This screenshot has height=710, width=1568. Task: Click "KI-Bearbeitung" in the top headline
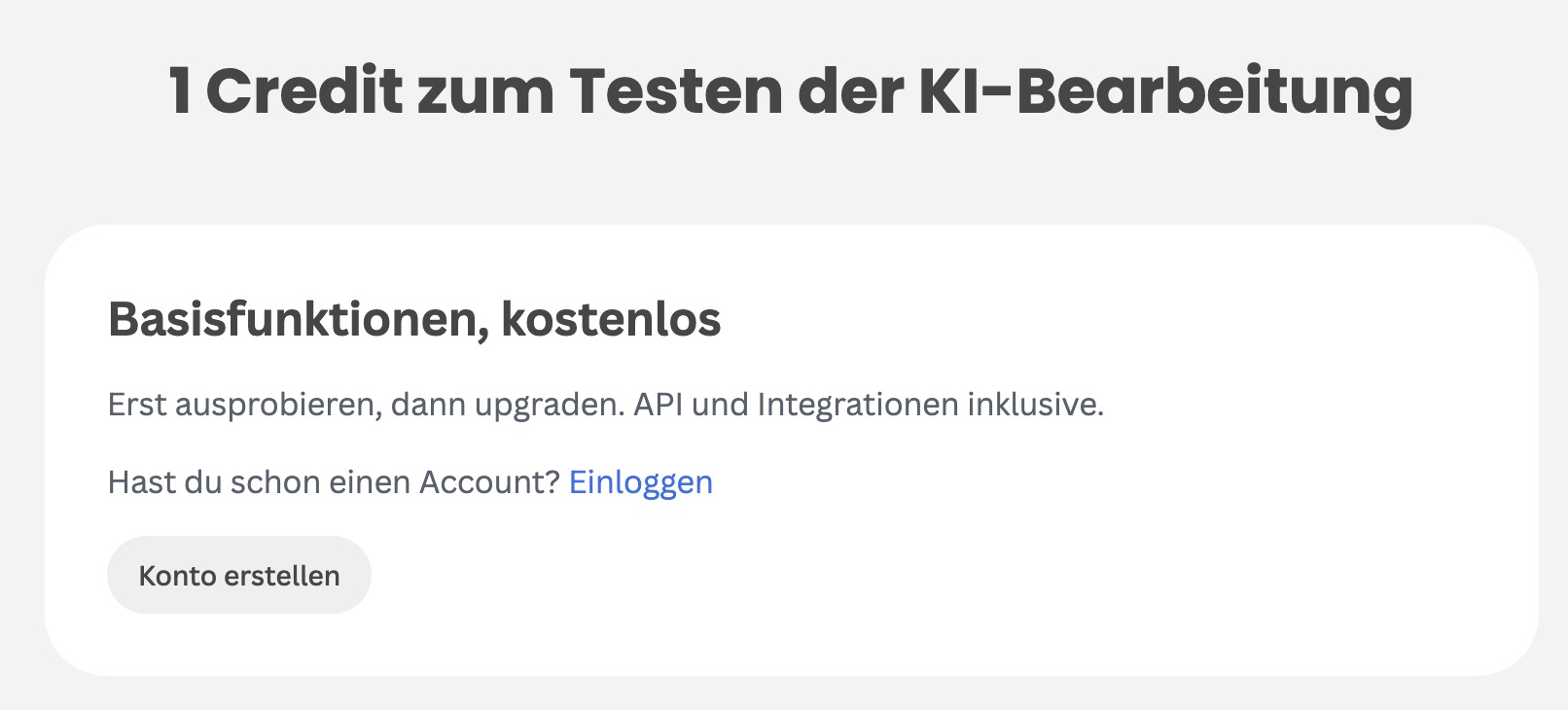pos(1165,92)
